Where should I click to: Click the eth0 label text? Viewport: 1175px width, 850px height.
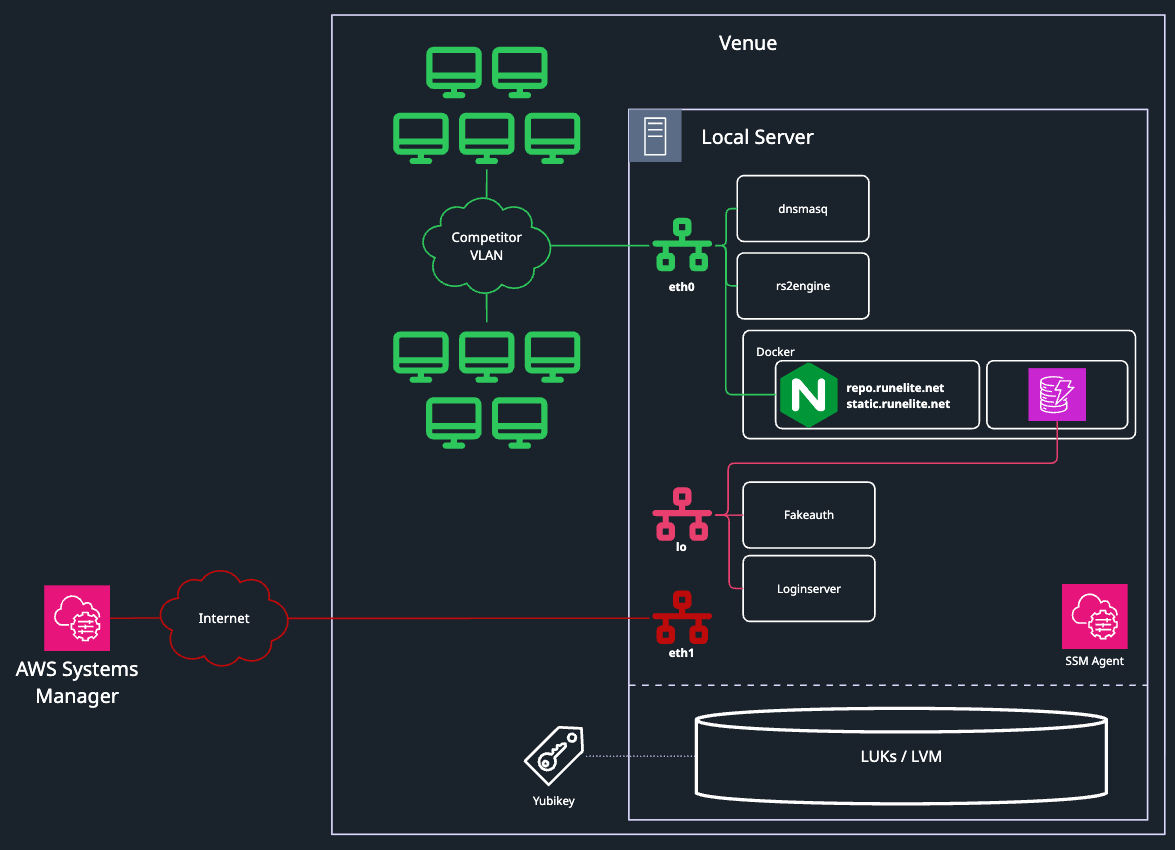coord(681,286)
